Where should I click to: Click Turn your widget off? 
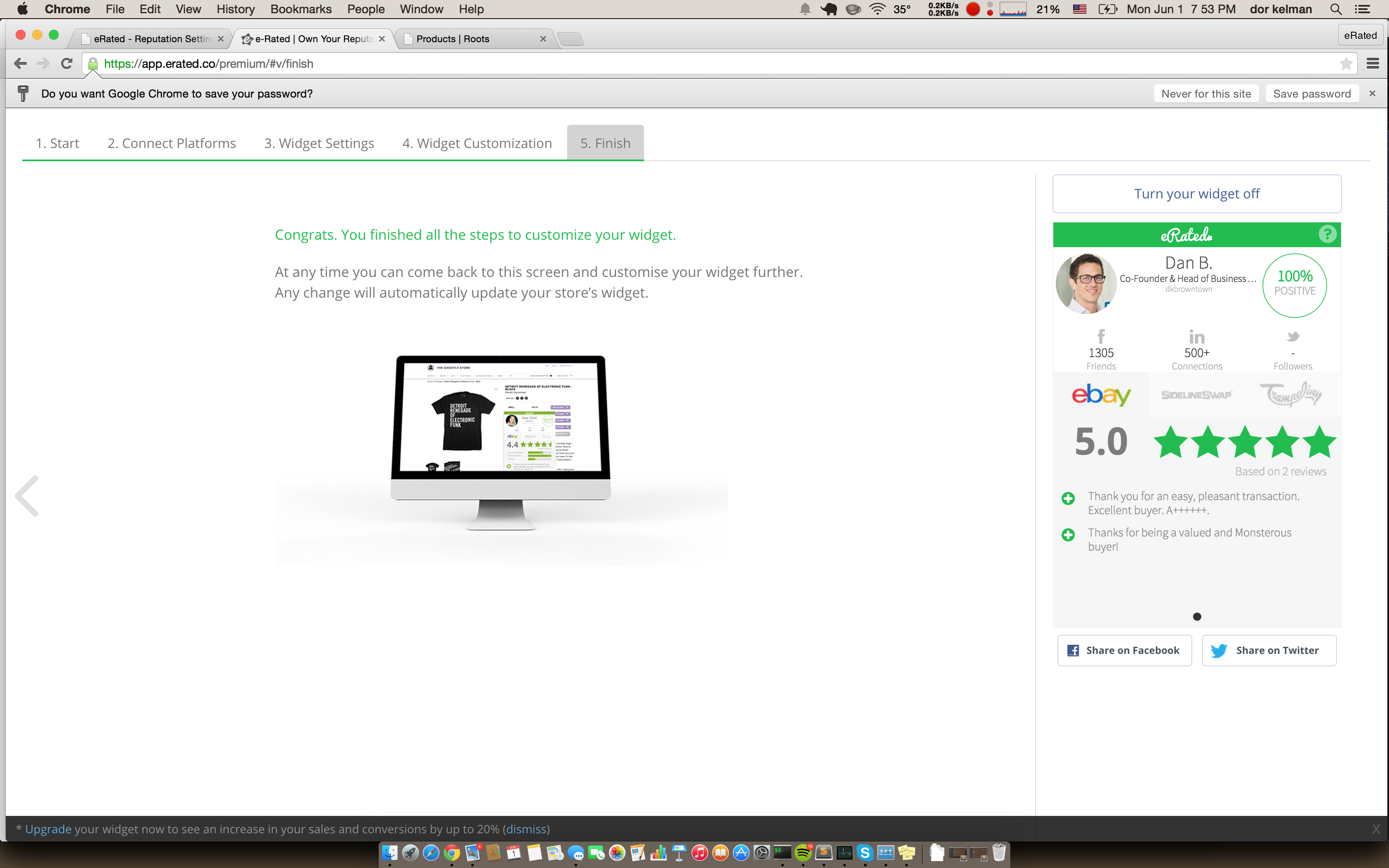pos(1197,193)
